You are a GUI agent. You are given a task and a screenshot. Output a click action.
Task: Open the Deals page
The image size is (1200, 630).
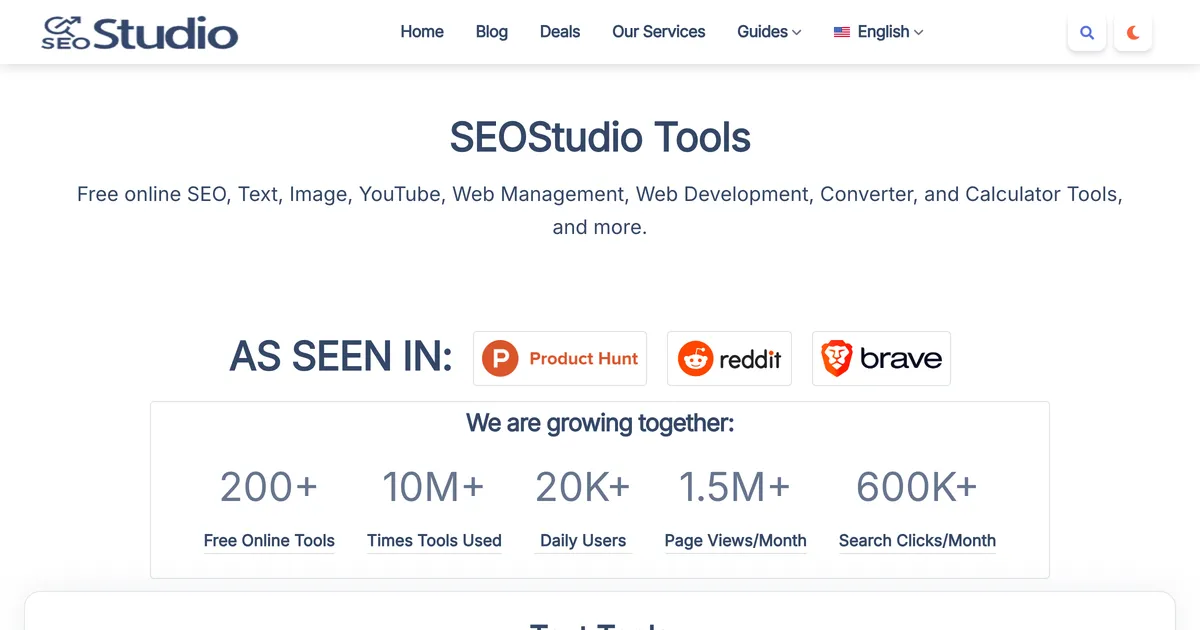pyautogui.click(x=559, y=31)
